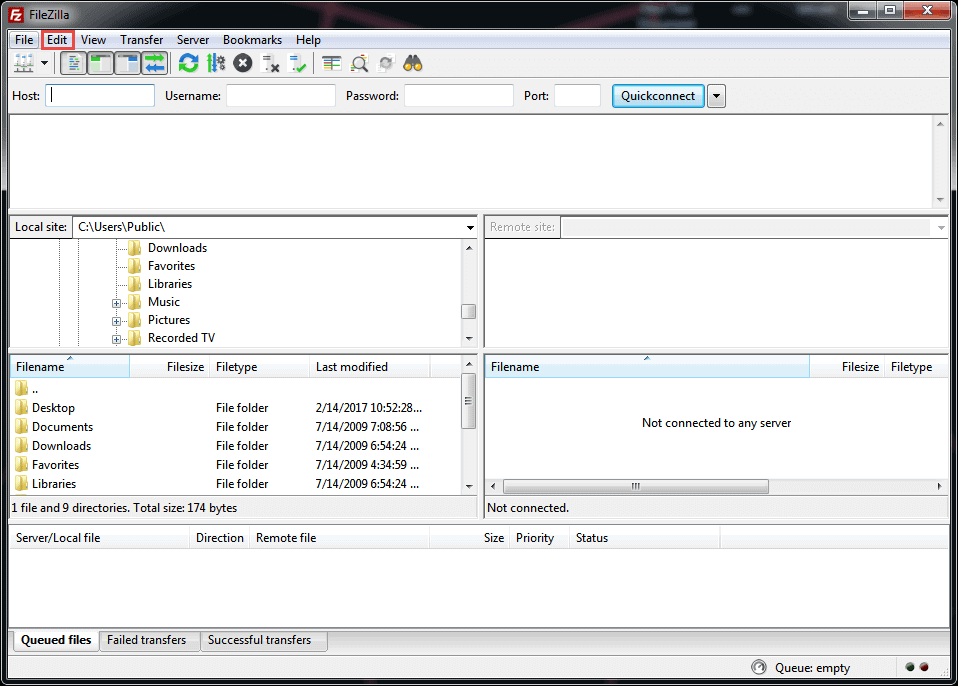Click the remote list horizontal scrollbar
This screenshot has width=958, height=686.
click(x=635, y=486)
